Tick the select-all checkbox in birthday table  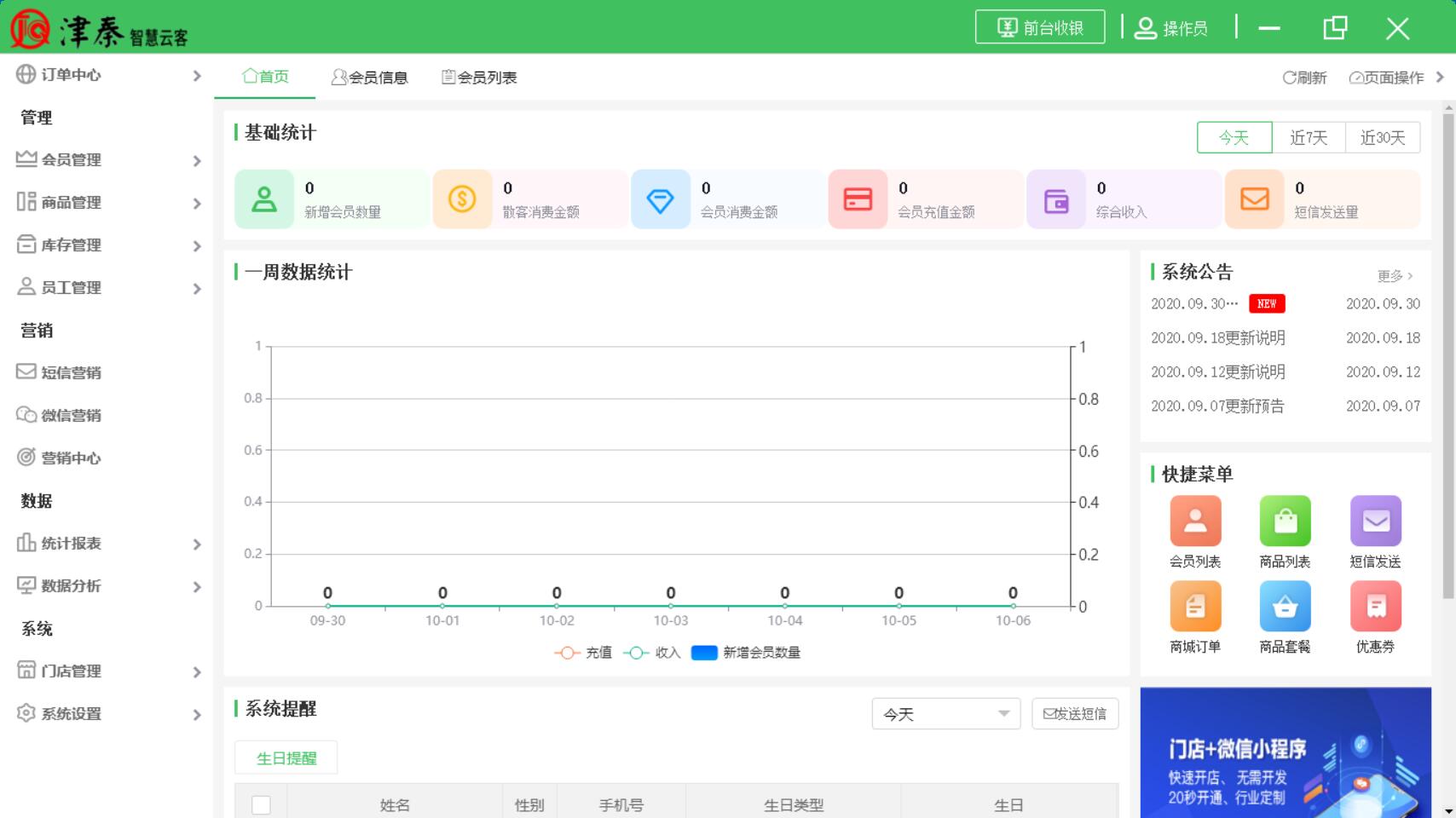[x=262, y=805]
